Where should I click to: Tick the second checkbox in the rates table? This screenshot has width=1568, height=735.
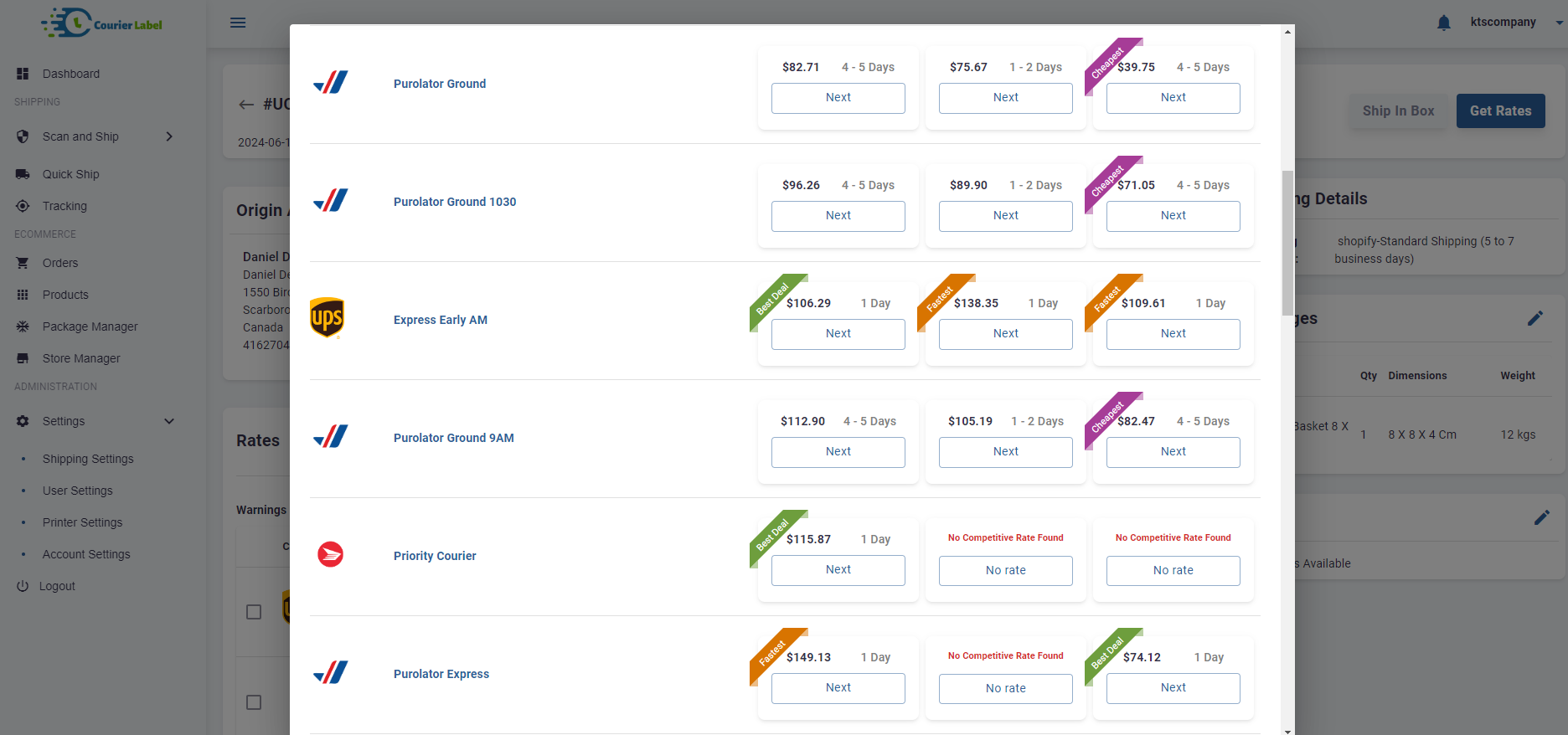coord(254,702)
